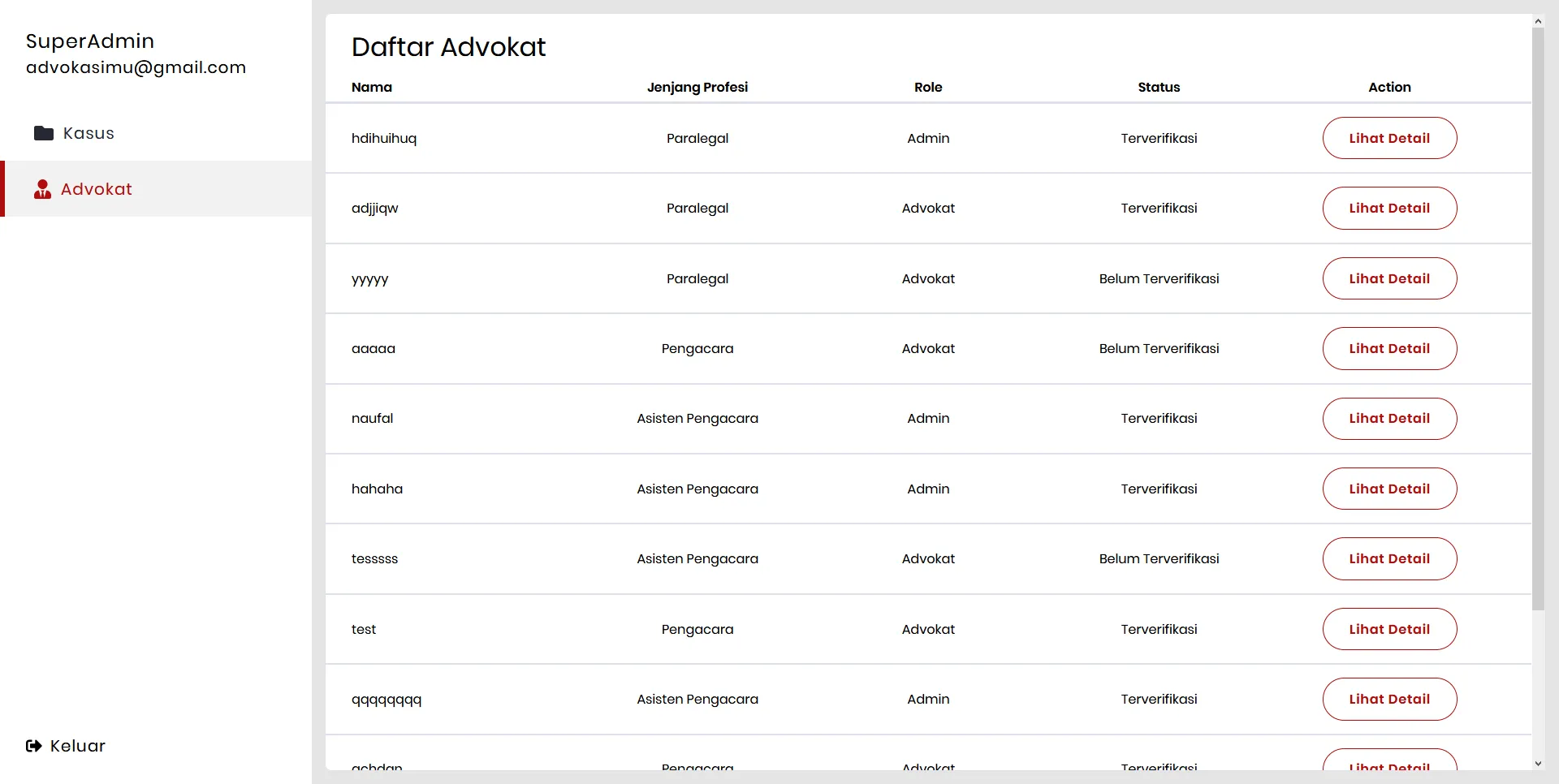Click the Daftar Advokat page title
The height and width of the screenshot is (784, 1559).
(x=448, y=47)
